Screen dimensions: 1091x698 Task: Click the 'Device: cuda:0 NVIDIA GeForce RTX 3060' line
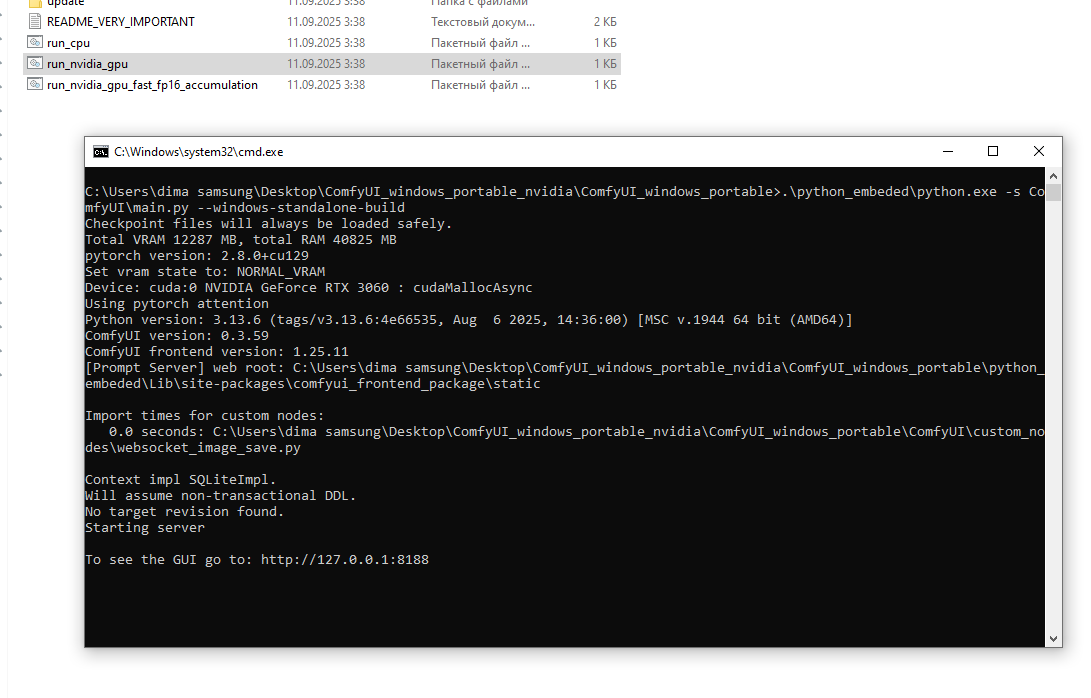point(308,287)
